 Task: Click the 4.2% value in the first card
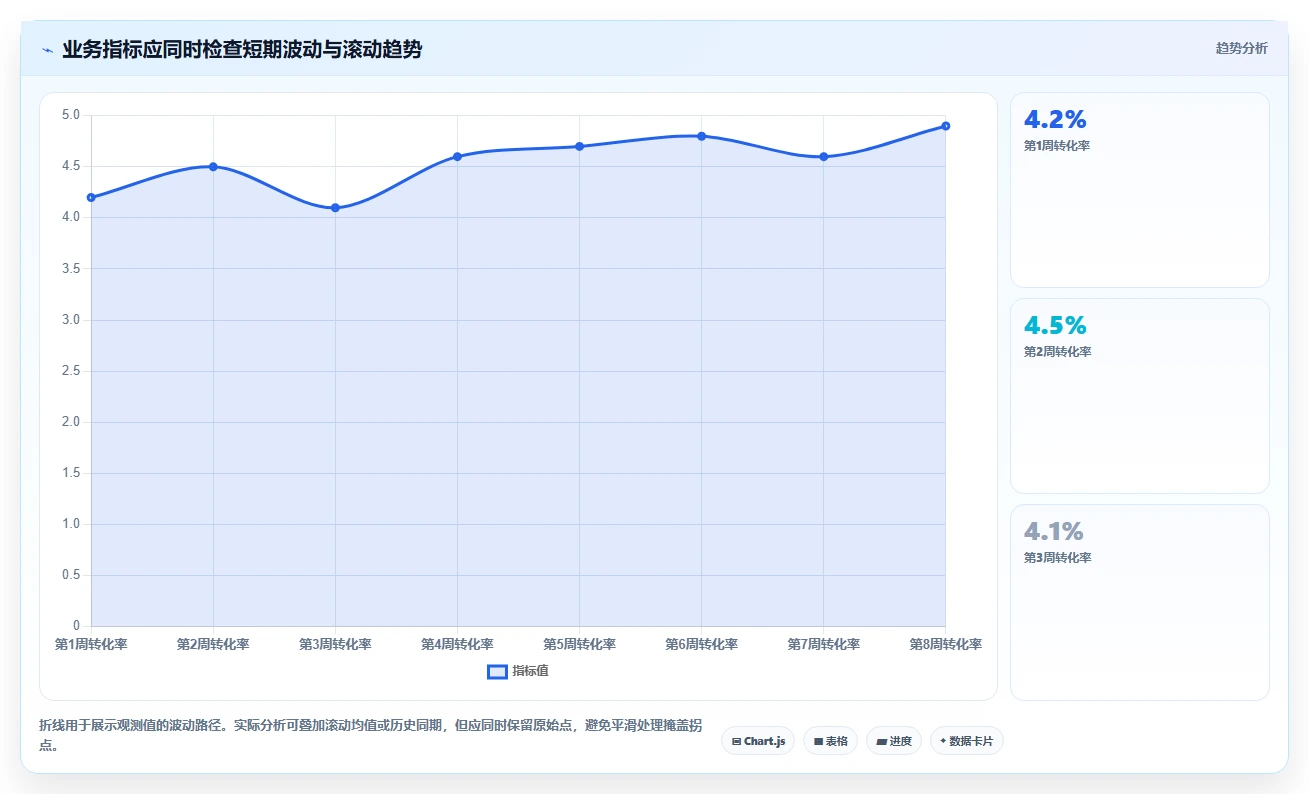tap(1055, 120)
